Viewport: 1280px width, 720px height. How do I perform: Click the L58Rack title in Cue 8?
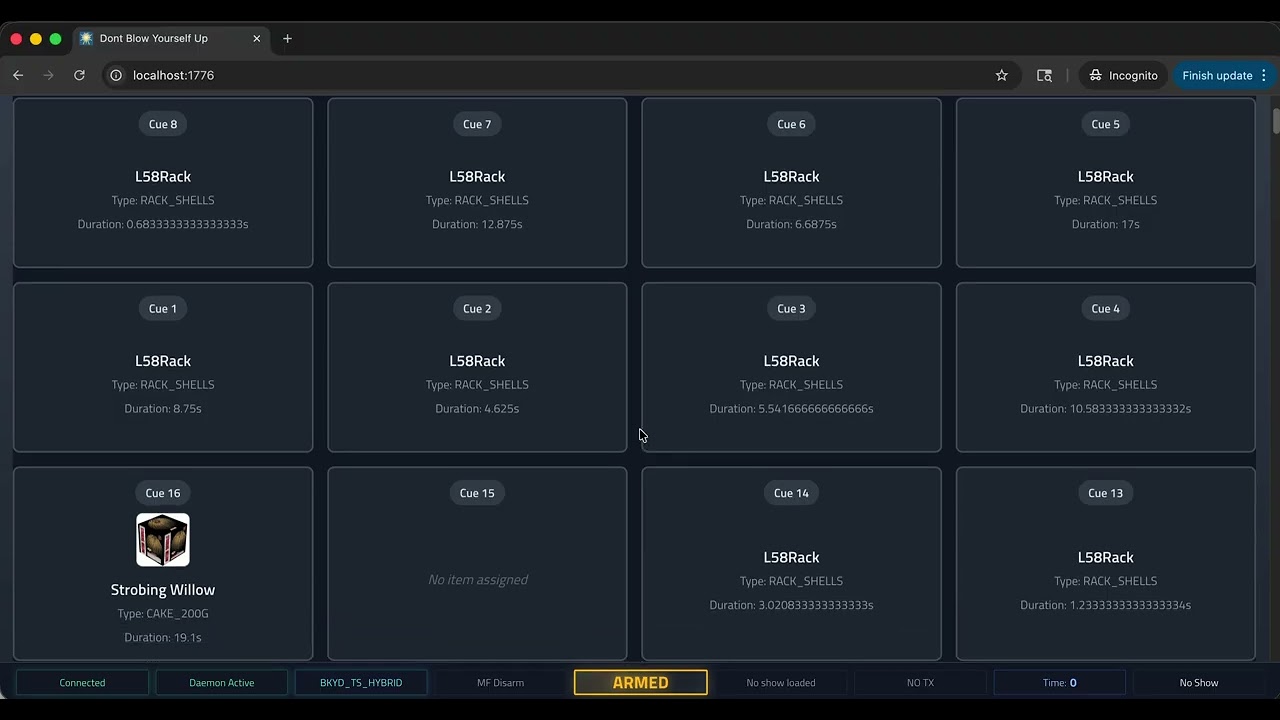[163, 177]
